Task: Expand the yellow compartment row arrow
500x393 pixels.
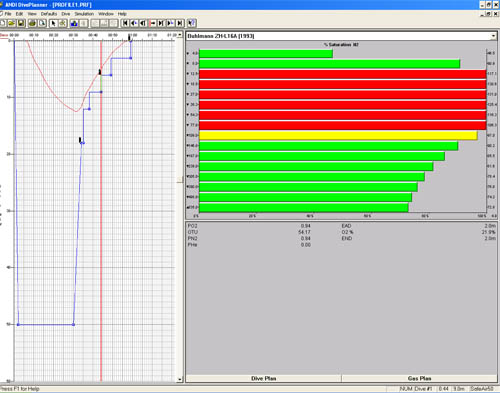Action: pos(188,135)
